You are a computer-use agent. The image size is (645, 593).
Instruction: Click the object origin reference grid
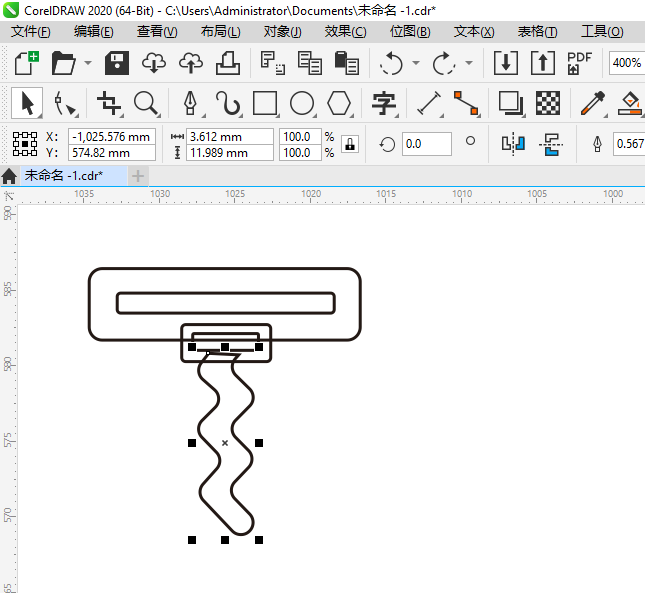[x=25, y=144]
